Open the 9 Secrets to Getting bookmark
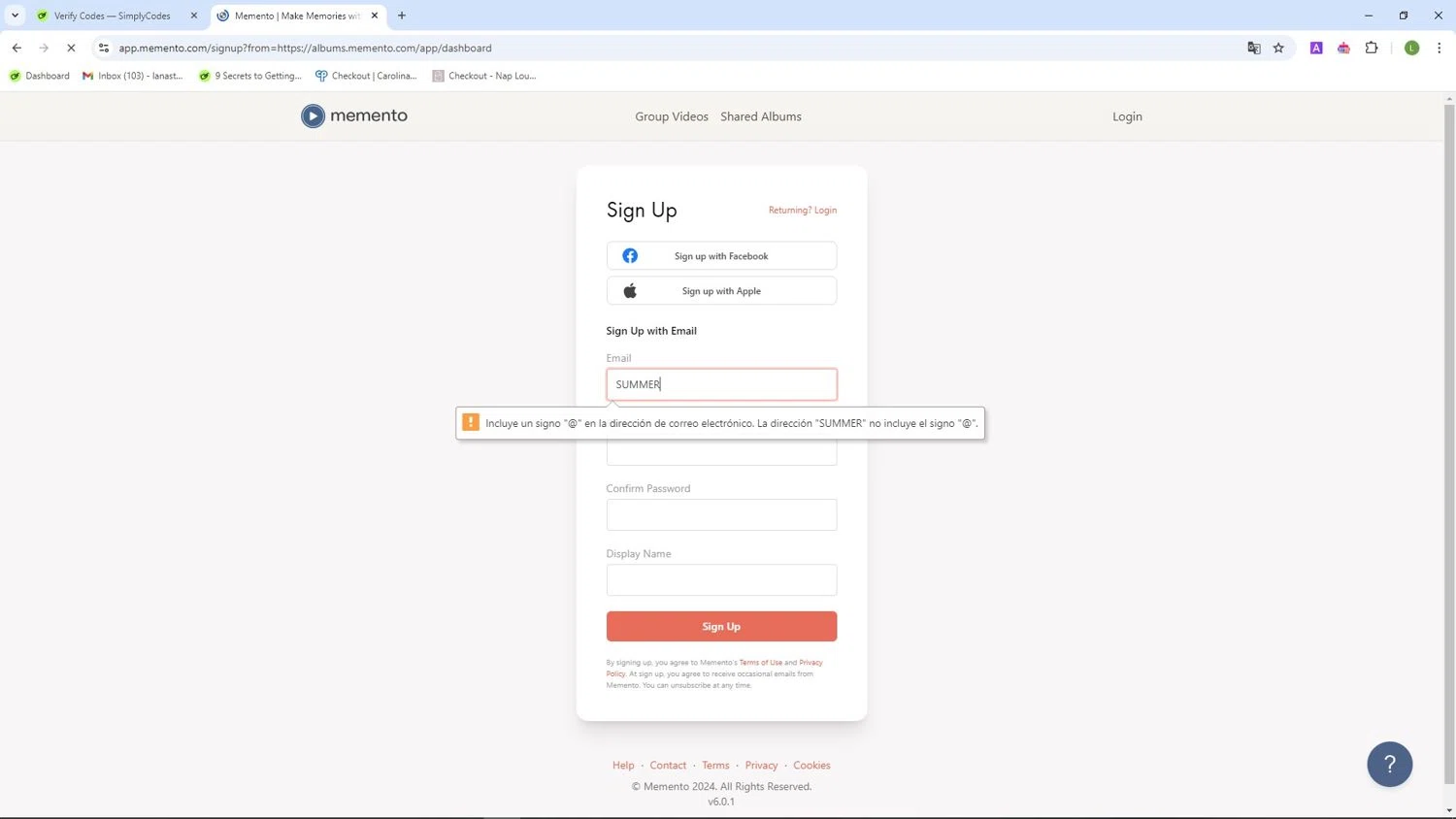This screenshot has width=1456, height=819. point(250,76)
